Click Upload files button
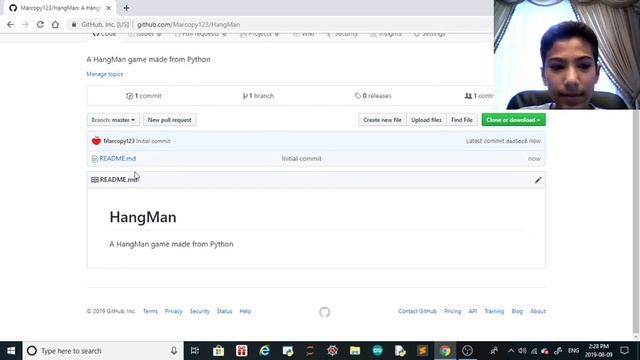This screenshot has height=360, width=640. click(x=426, y=120)
